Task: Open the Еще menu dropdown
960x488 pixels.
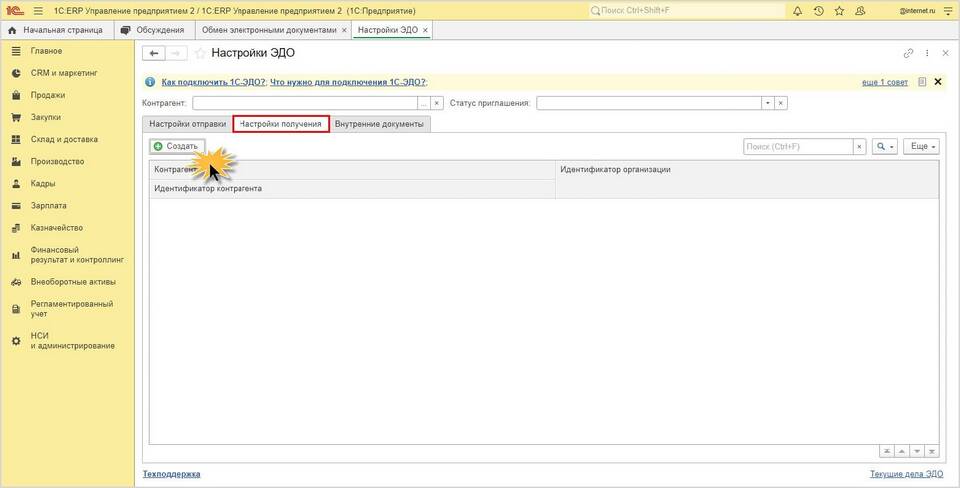Action: 921,146
